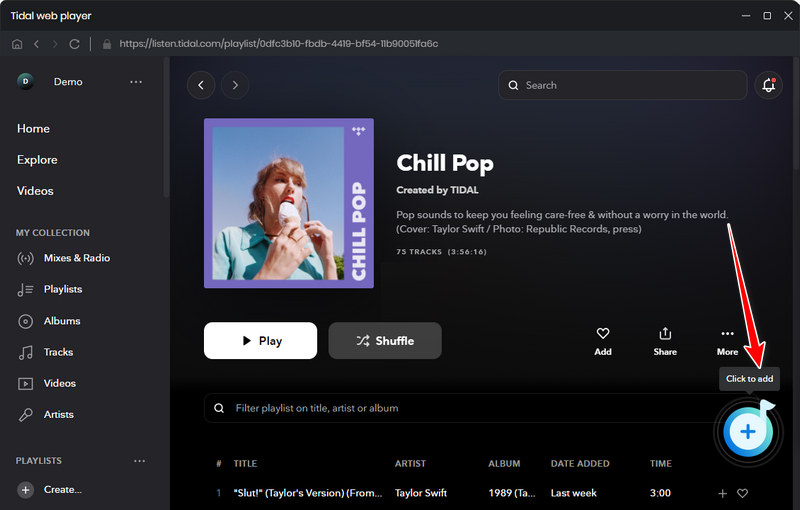Viewport: 800px width, 510px height.
Task: Go to Home in the sidebar
Action: tap(33, 129)
